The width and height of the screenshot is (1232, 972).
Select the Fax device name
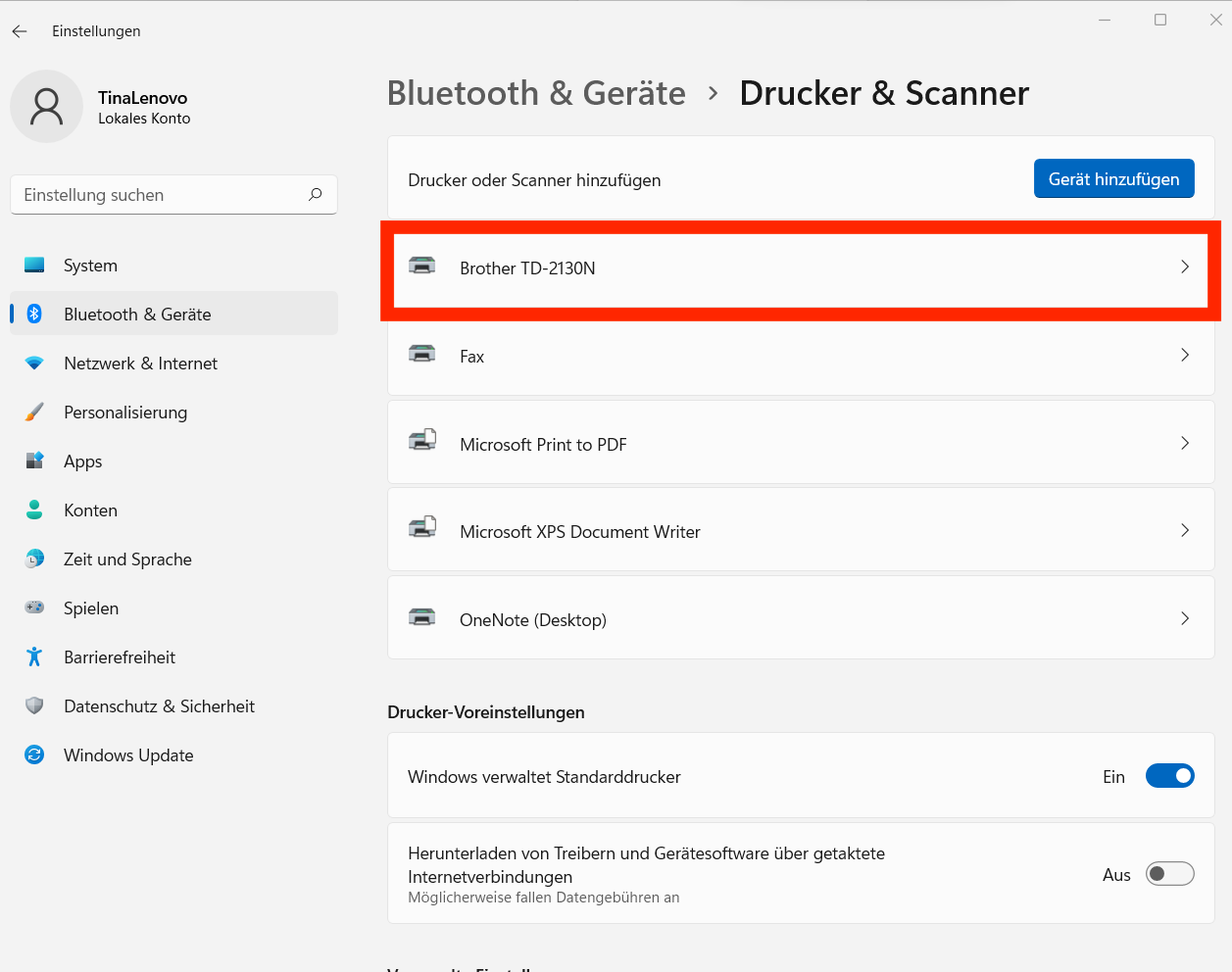tap(471, 357)
